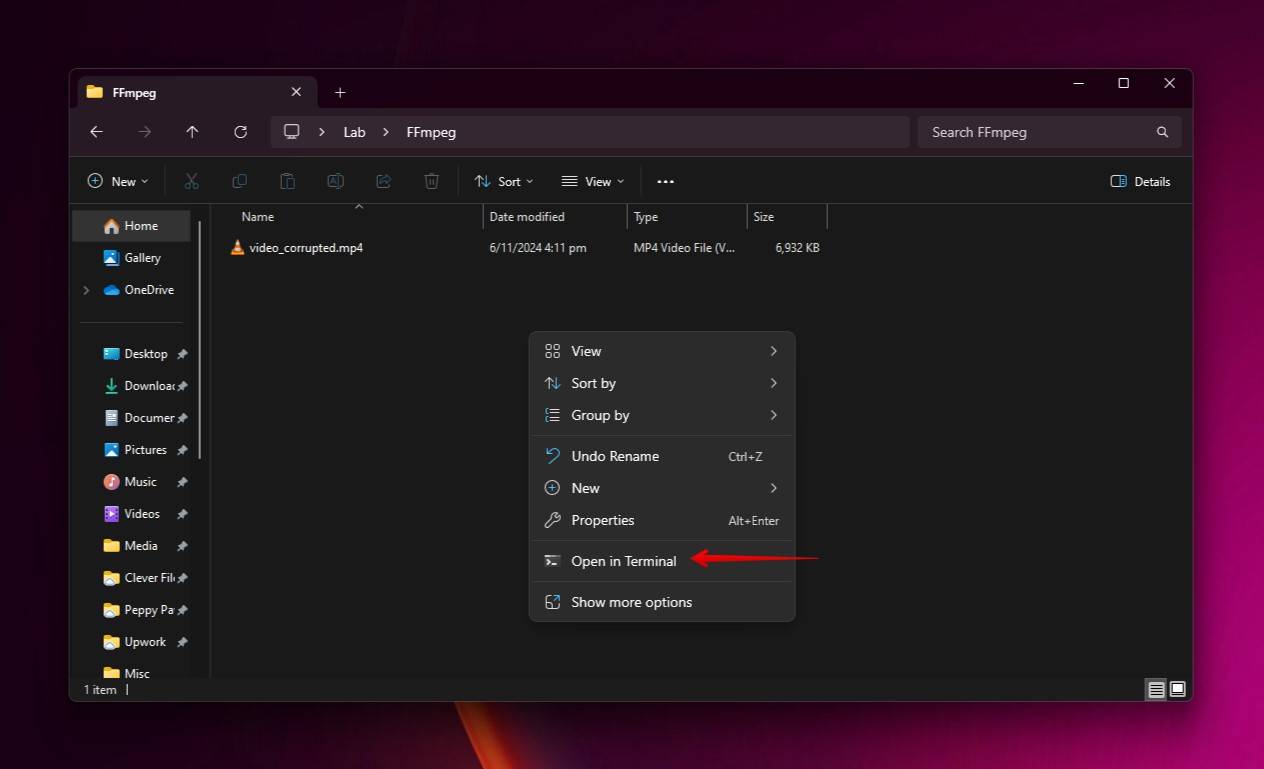Toggle the Details pane
Viewport: 1264px width, 769px height.
click(1141, 181)
